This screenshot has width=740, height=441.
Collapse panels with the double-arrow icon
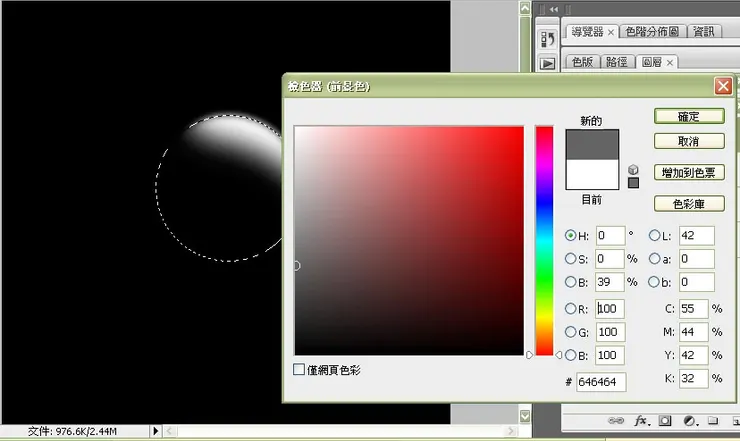[554, 9]
